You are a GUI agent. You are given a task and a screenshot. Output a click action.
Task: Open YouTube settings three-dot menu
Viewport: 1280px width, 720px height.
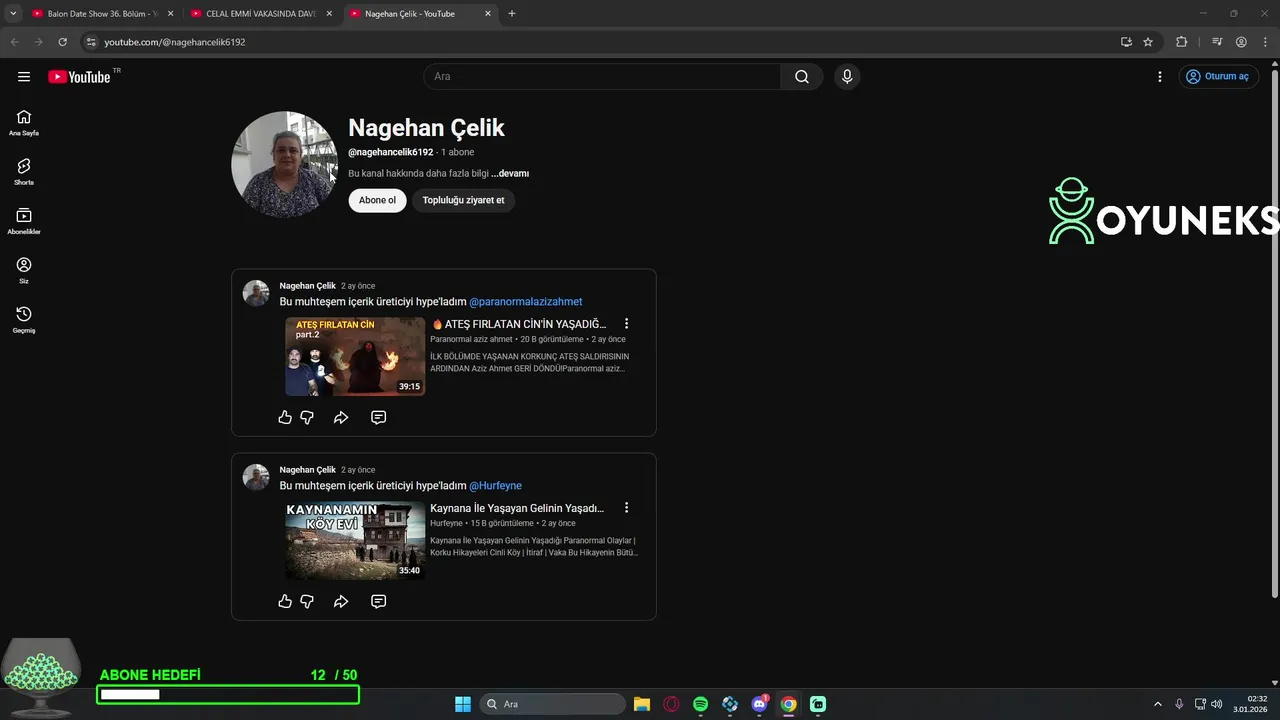tap(1160, 77)
